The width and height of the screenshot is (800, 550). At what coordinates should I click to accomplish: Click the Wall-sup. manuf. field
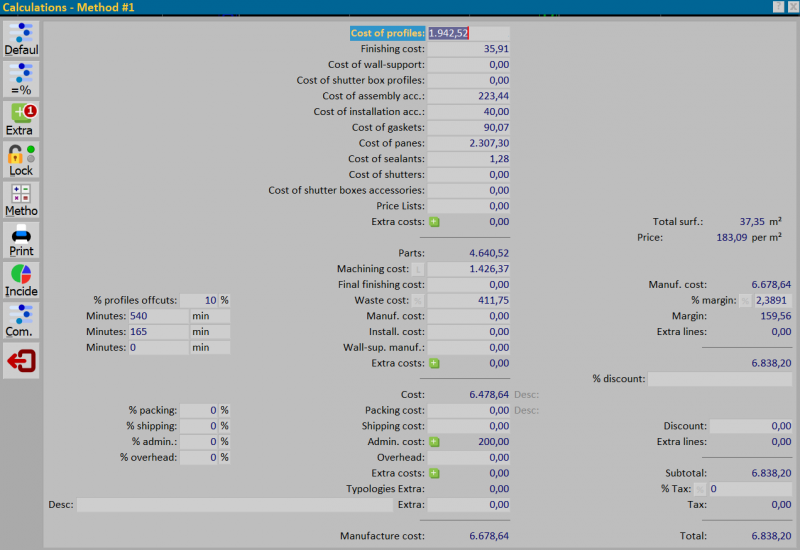pyautogui.click(x=468, y=348)
